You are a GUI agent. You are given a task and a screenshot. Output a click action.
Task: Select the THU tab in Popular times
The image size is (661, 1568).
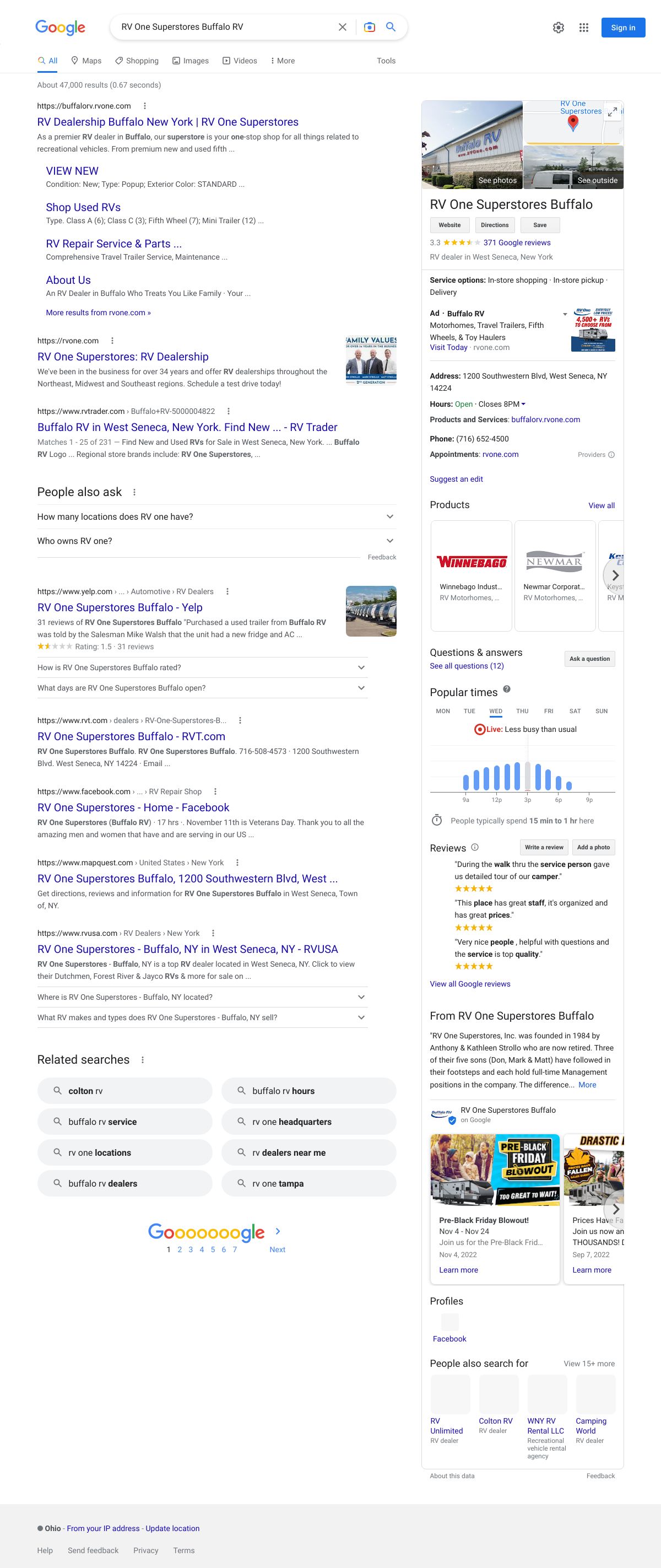(x=522, y=711)
